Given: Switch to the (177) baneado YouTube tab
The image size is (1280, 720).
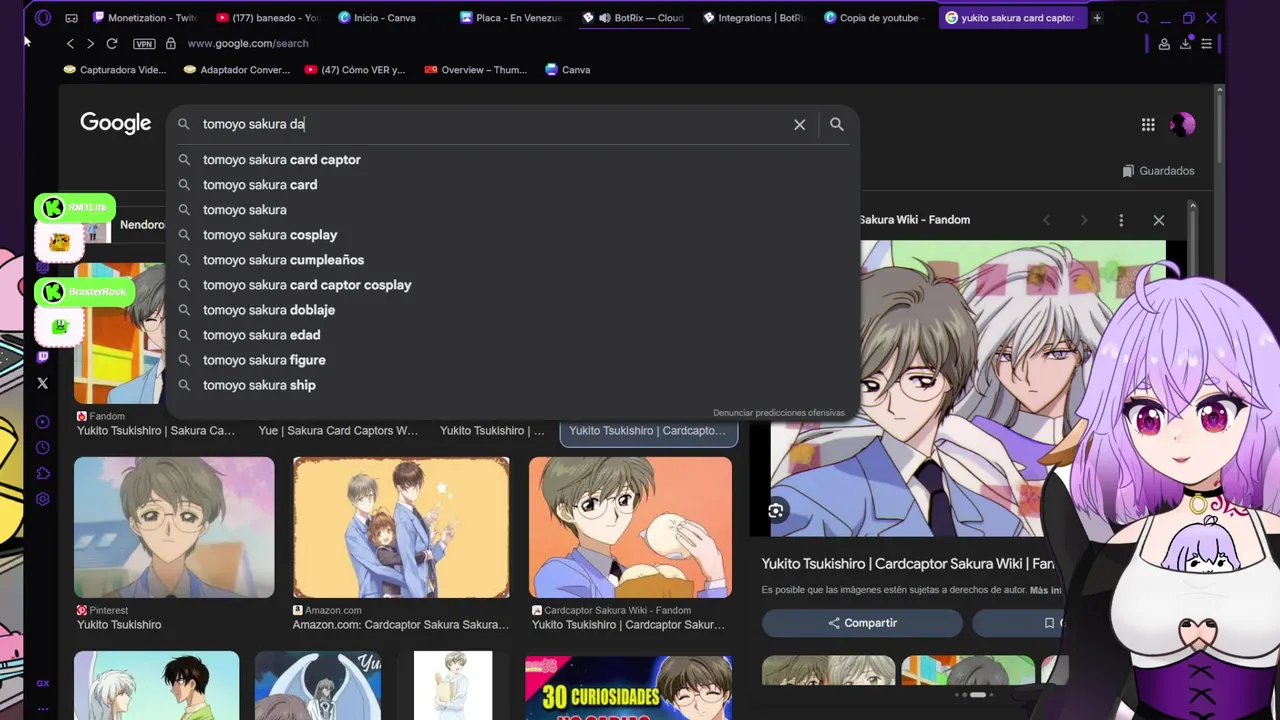Looking at the screenshot, I should coord(270,18).
